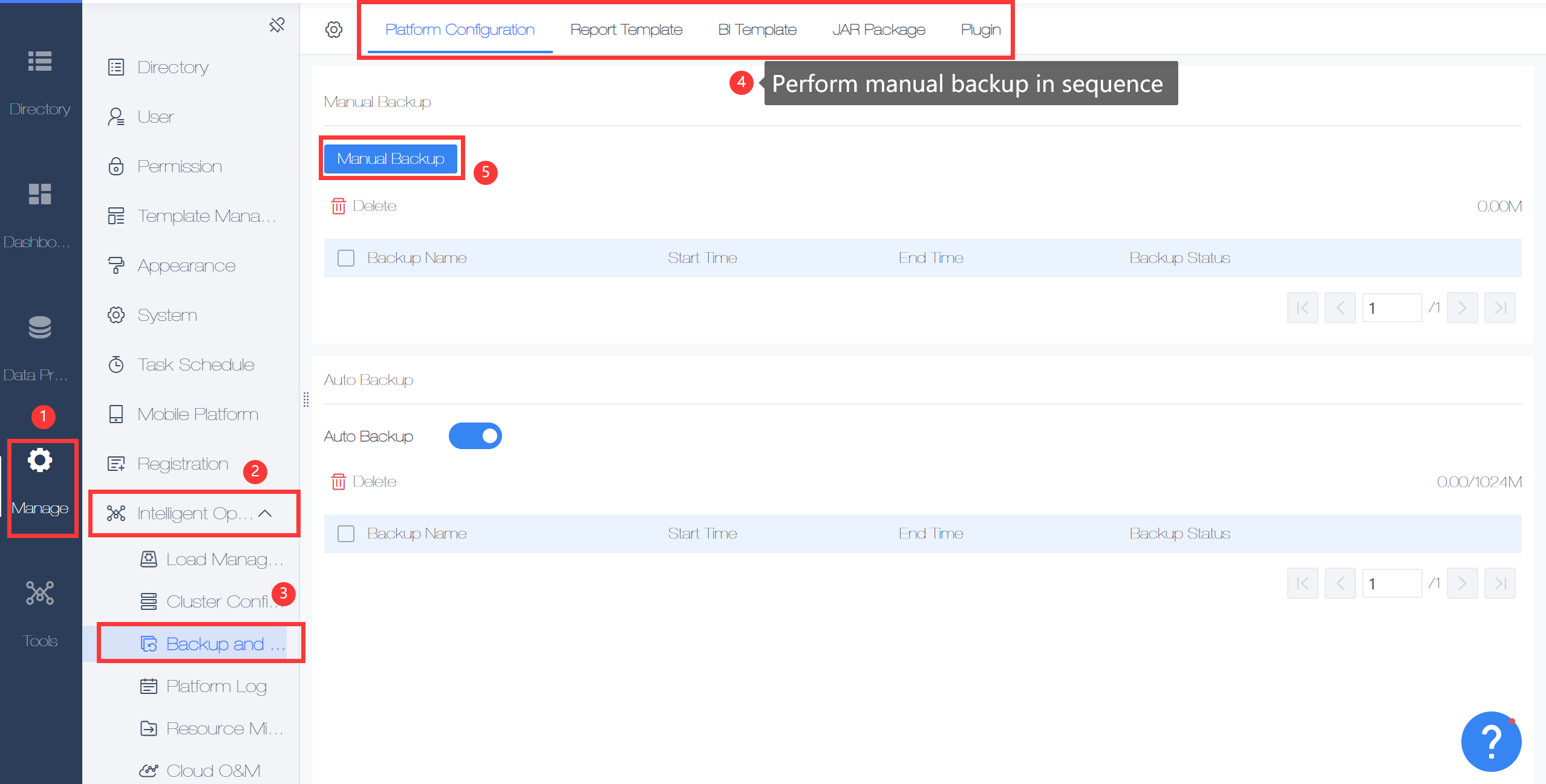Click the settings gear beside Platform Configuration

point(334,30)
